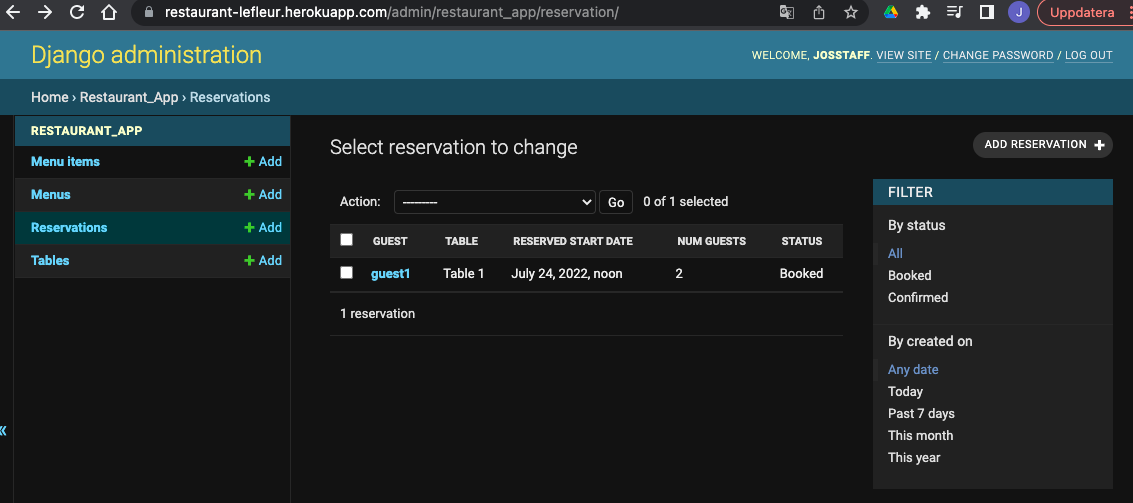Go back with the browser back arrow
The width and height of the screenshot is (1133, 503).
14,12
